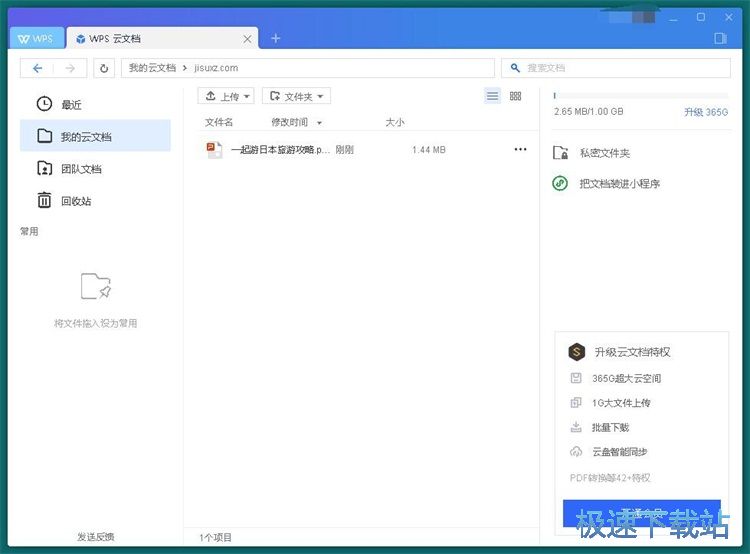This screenshot has height=554, width=750.
Task: Expand the 文件夹 folder dropdown arrow
Action: (x=320, y=97)
